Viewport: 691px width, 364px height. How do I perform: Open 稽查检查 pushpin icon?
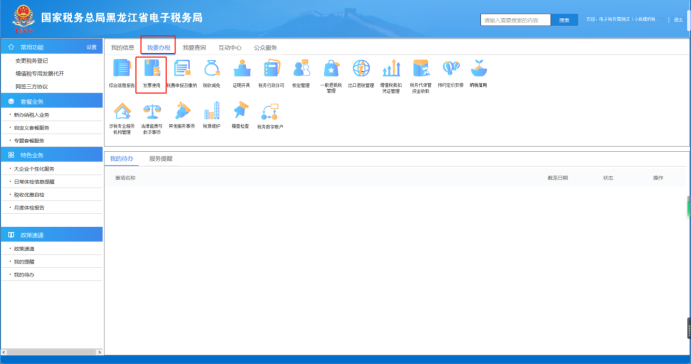pyautogui.click(x=241, y=110)
